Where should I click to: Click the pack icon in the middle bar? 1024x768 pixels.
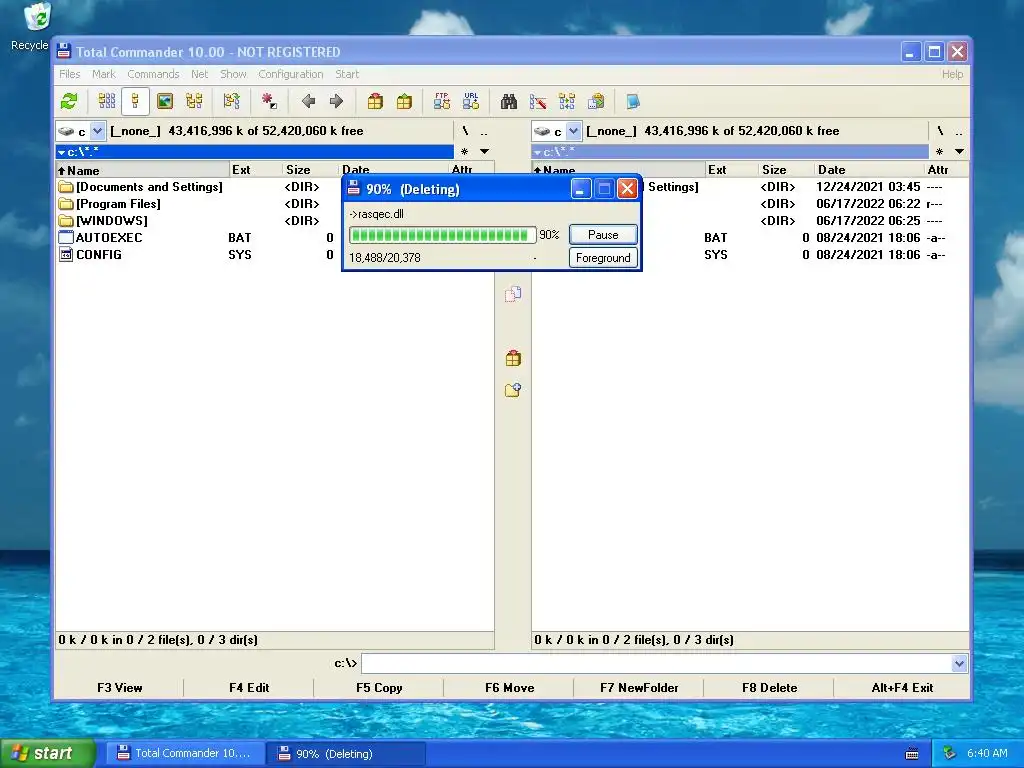tap(513, 358)
